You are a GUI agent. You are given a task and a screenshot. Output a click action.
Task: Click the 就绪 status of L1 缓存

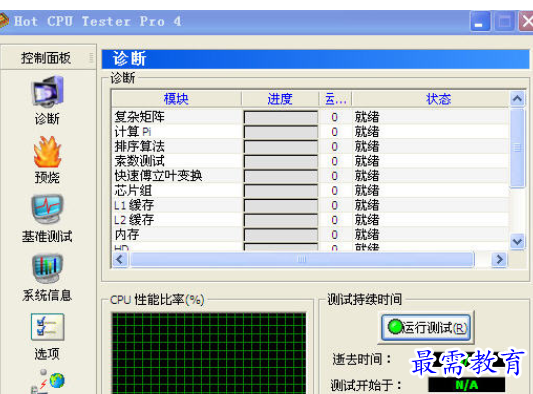(x=367, y=205)
